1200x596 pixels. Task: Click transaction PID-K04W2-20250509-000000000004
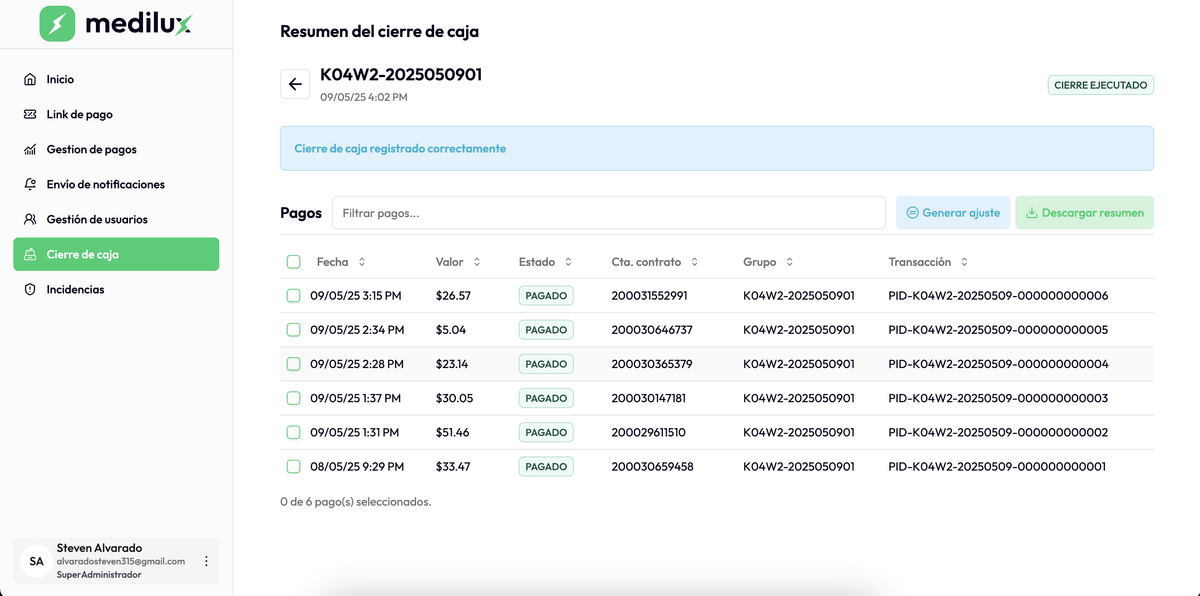998,364
